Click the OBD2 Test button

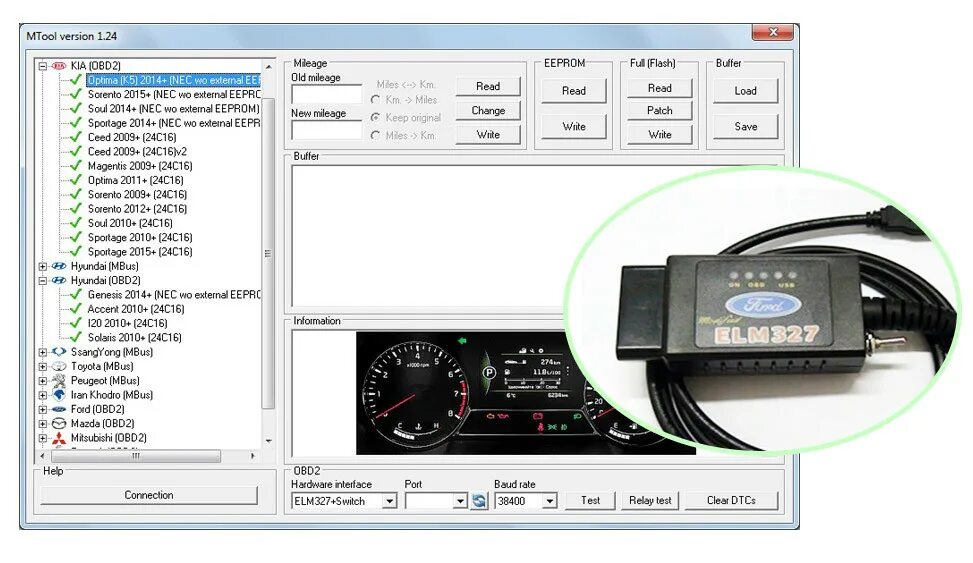(x=590, y=500)
